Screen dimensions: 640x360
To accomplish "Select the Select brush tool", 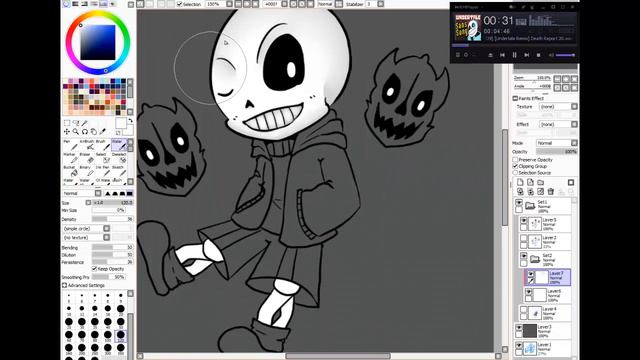I will (x=102, y=158).
